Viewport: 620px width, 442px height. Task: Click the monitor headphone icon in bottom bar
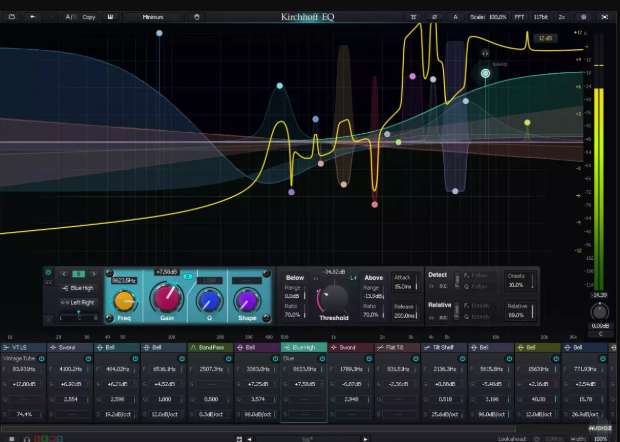[27, 439]
